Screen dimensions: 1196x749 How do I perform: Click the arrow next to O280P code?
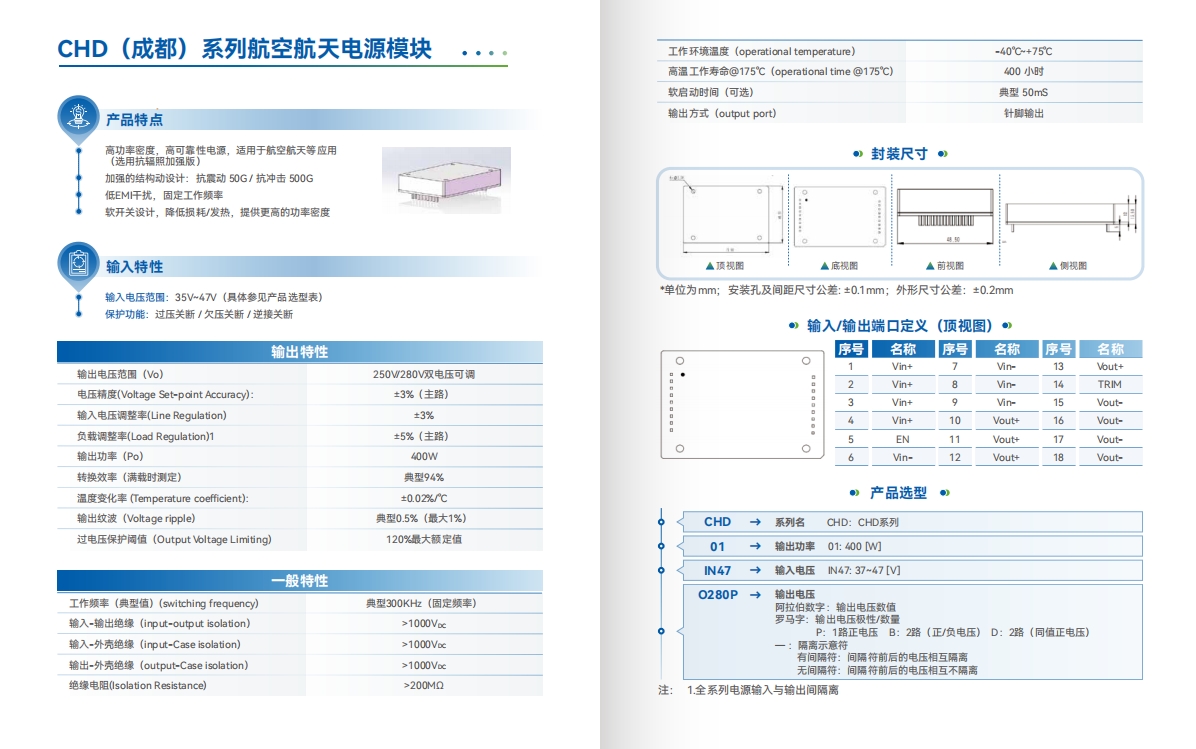[755, 595]
